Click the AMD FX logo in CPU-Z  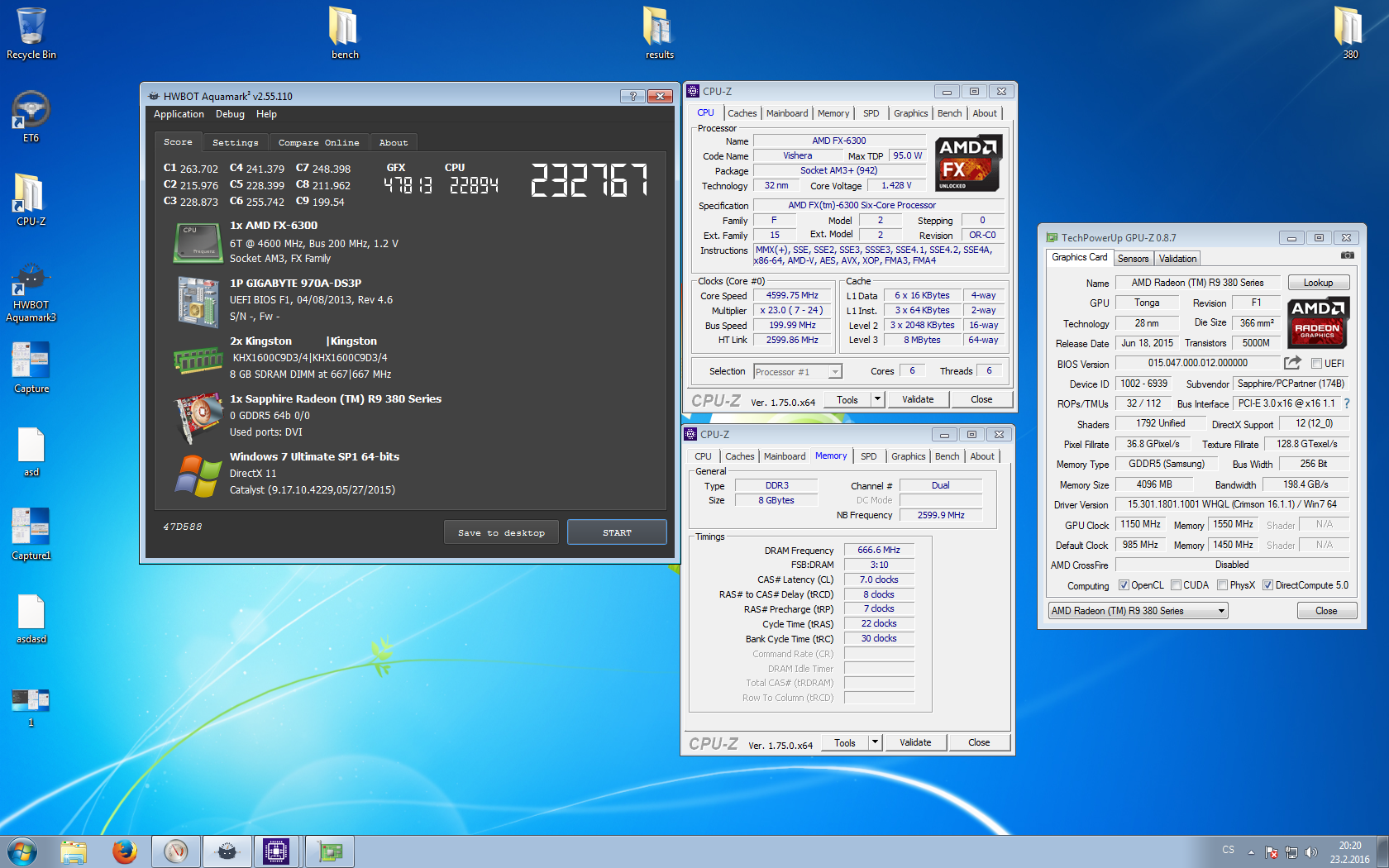(968, 163)
